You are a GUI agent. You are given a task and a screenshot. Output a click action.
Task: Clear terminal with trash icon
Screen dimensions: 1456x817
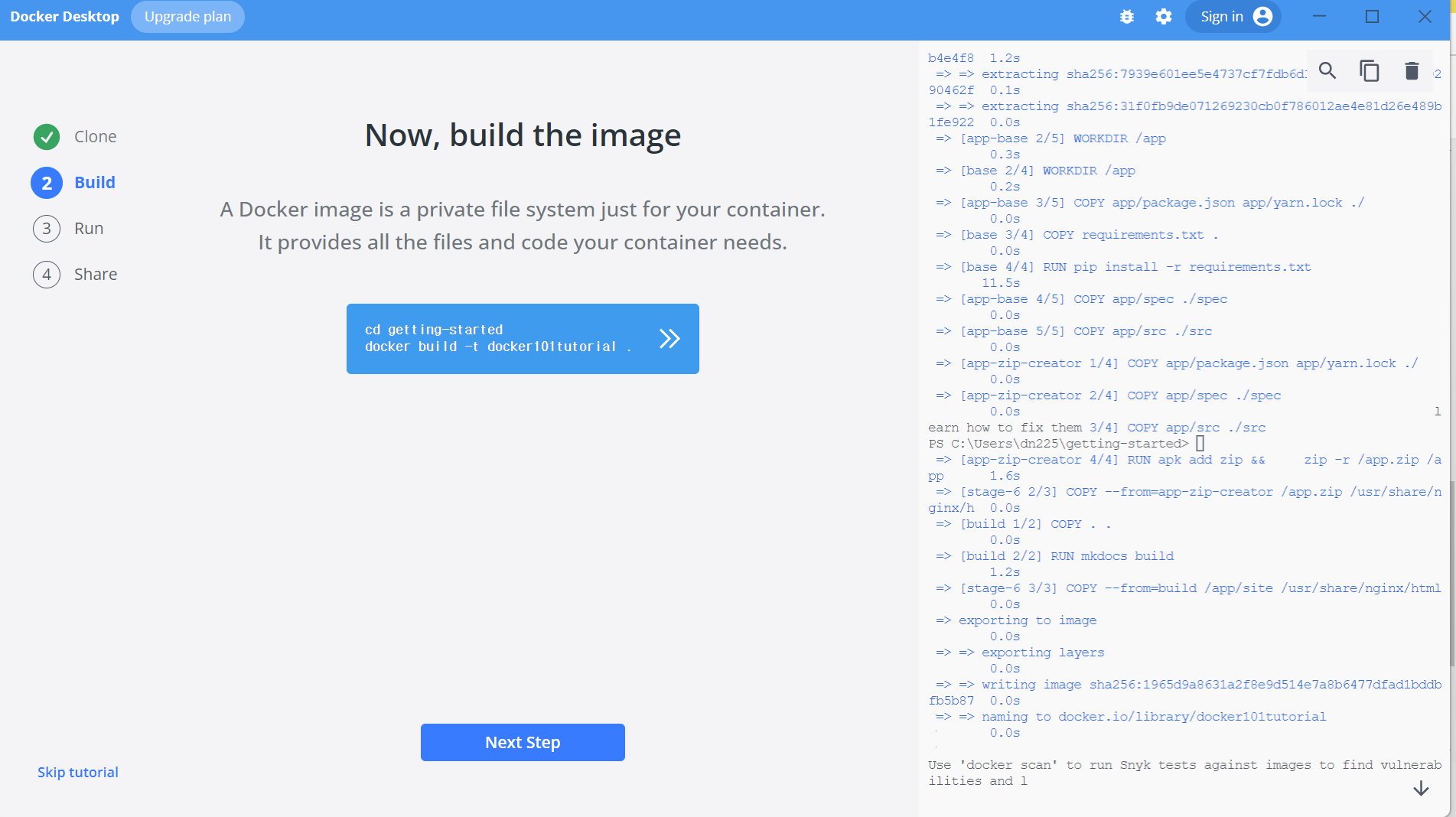[1412, 71]
